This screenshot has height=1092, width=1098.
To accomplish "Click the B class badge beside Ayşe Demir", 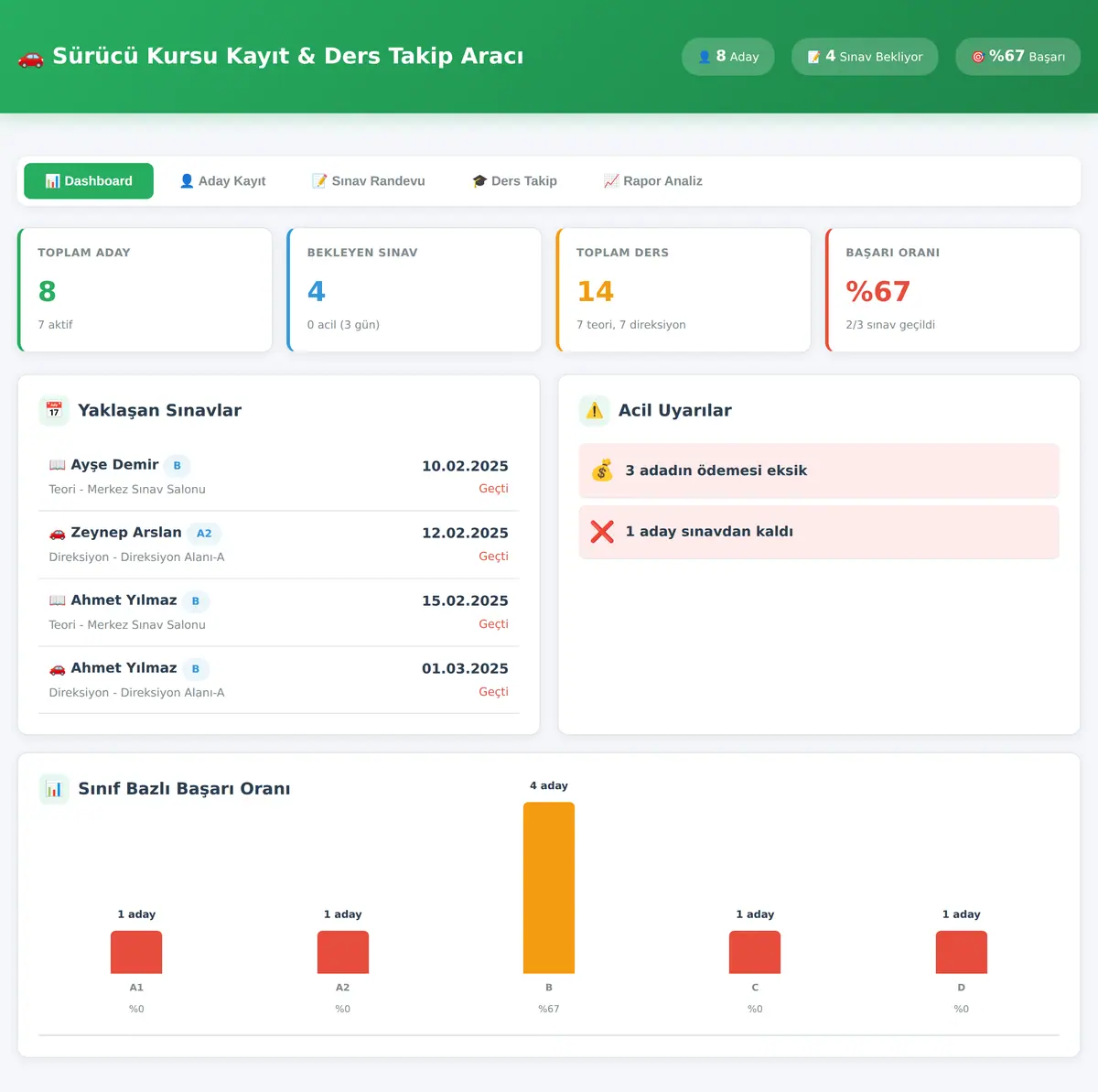I will point(178,466).
